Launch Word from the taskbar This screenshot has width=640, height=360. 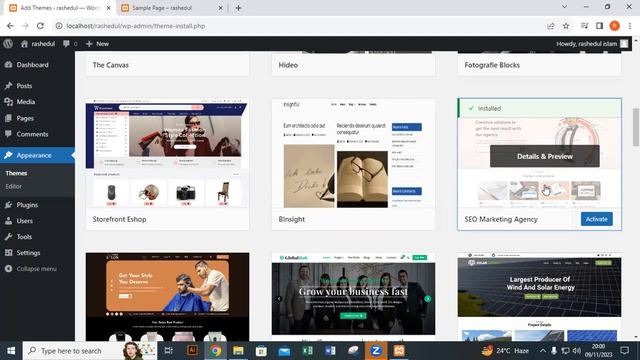pos(330,351)
